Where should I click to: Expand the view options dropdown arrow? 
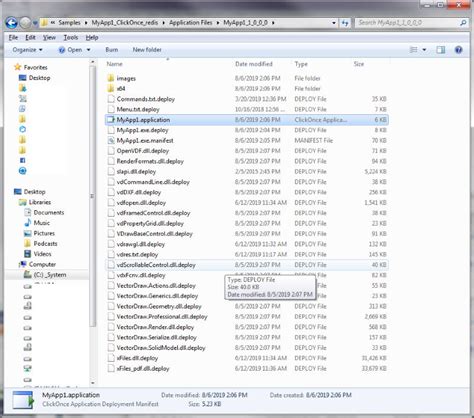click(424, 50)
